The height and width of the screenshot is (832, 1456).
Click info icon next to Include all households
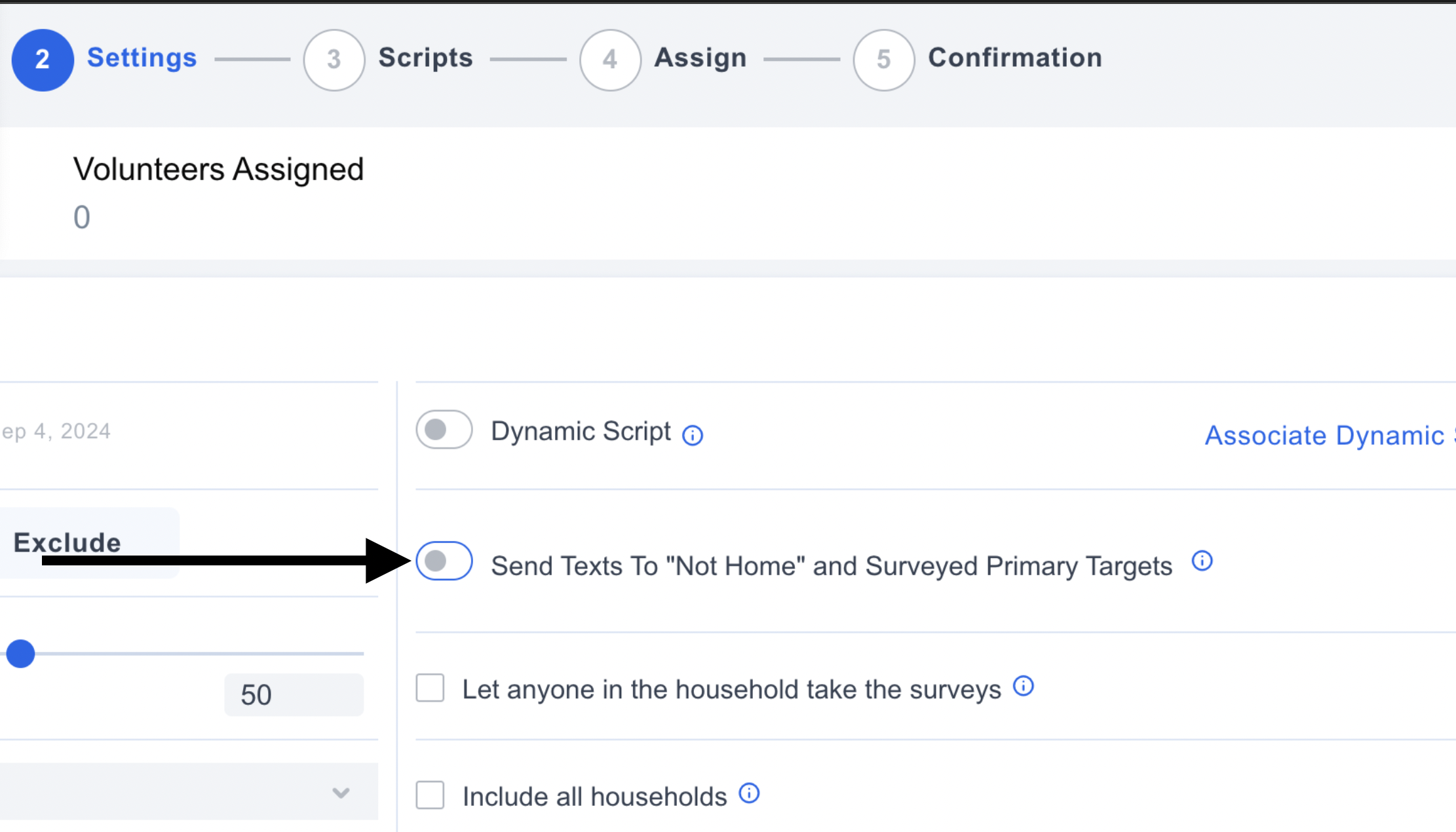tap(749, 793)
